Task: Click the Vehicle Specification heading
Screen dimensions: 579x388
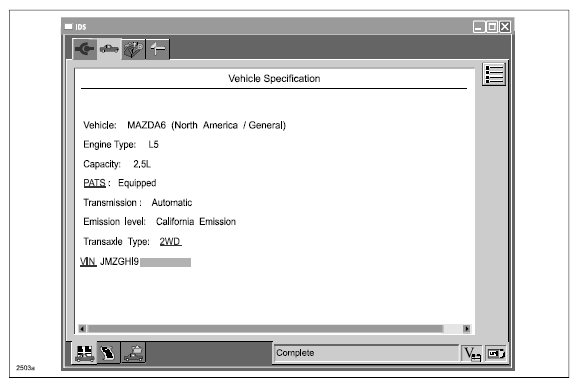Action: (x=274, y=79)
